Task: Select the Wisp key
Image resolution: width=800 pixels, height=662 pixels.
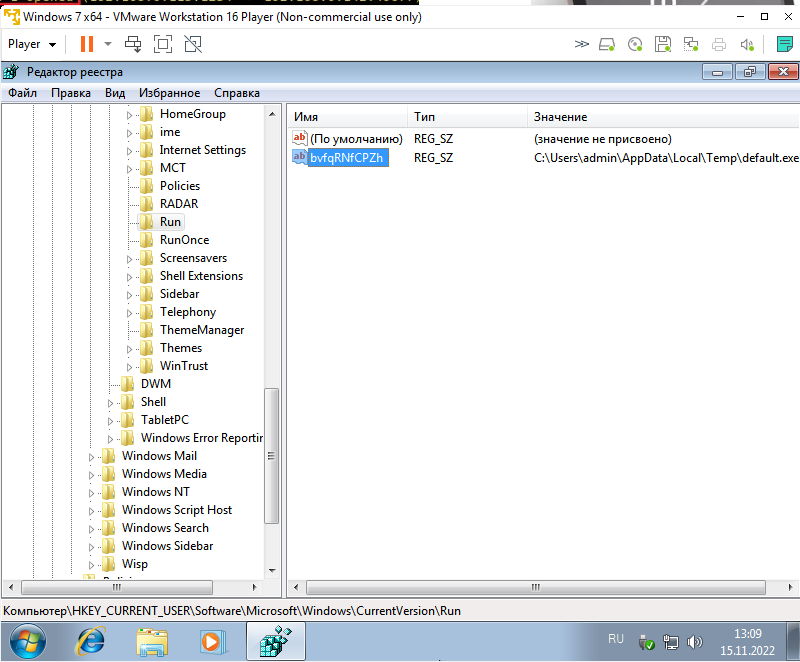Action: 135,564
